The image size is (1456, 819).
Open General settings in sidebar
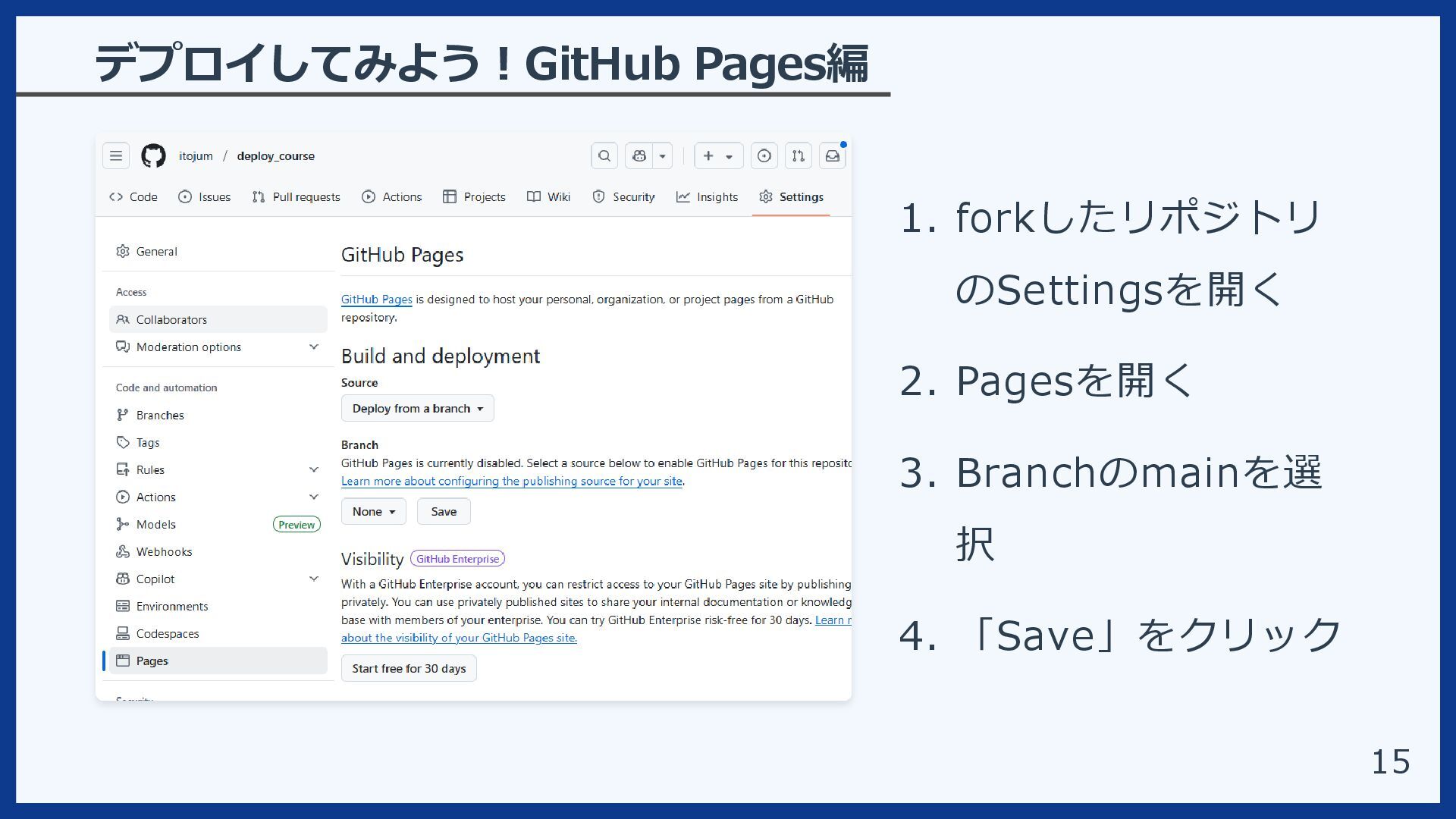(218, 252)
